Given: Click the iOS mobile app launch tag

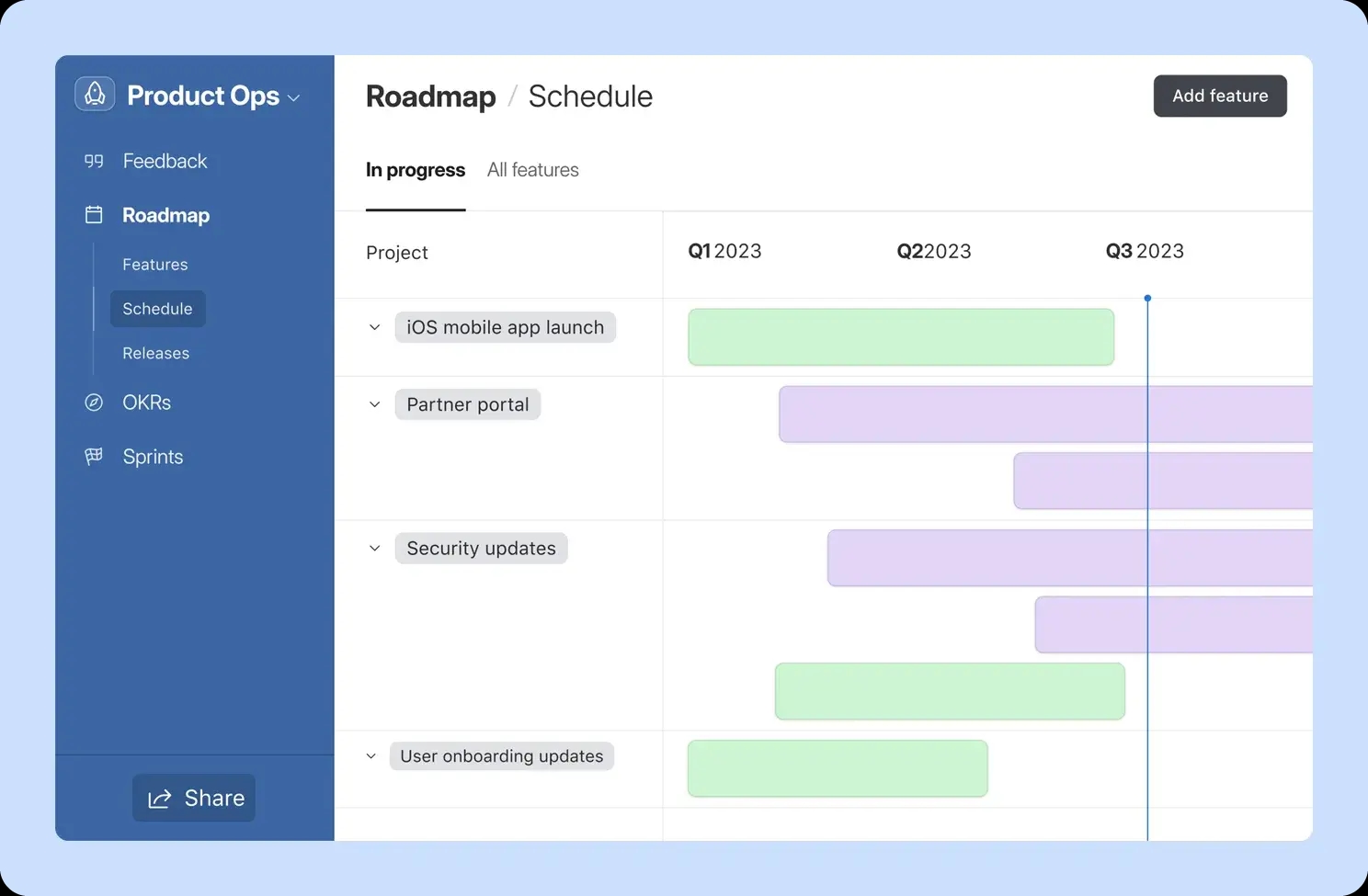Looking at the screenshot, I should (x=506, y=327).
